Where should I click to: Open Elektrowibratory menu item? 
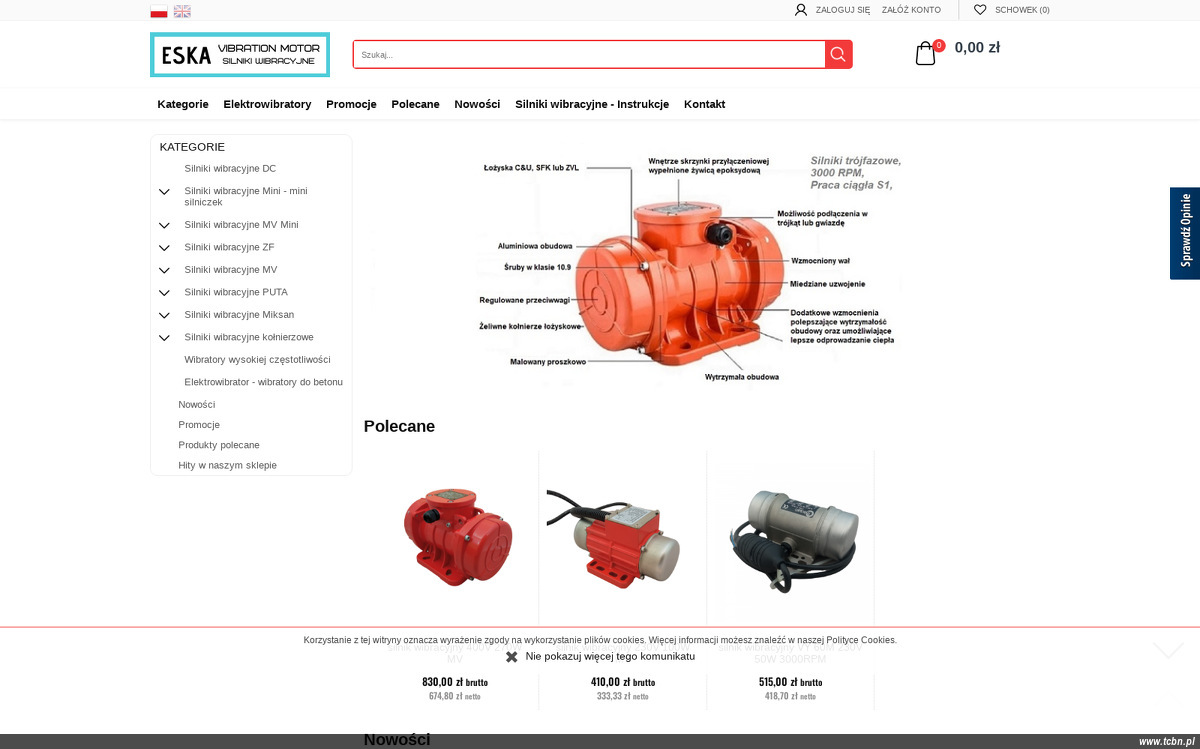click(x=267, y=104)
